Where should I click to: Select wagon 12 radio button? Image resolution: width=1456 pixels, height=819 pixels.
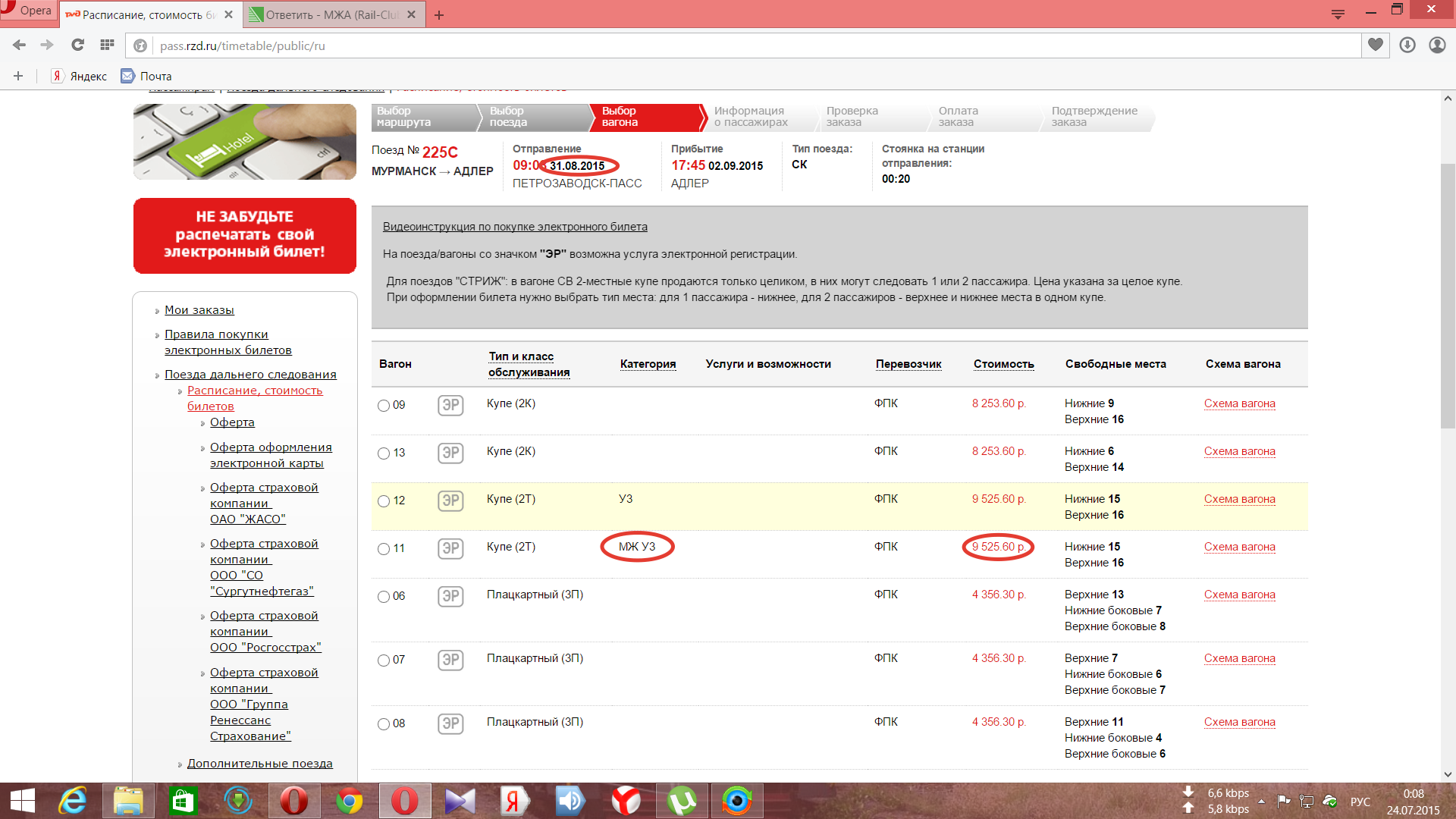point(384,501)
